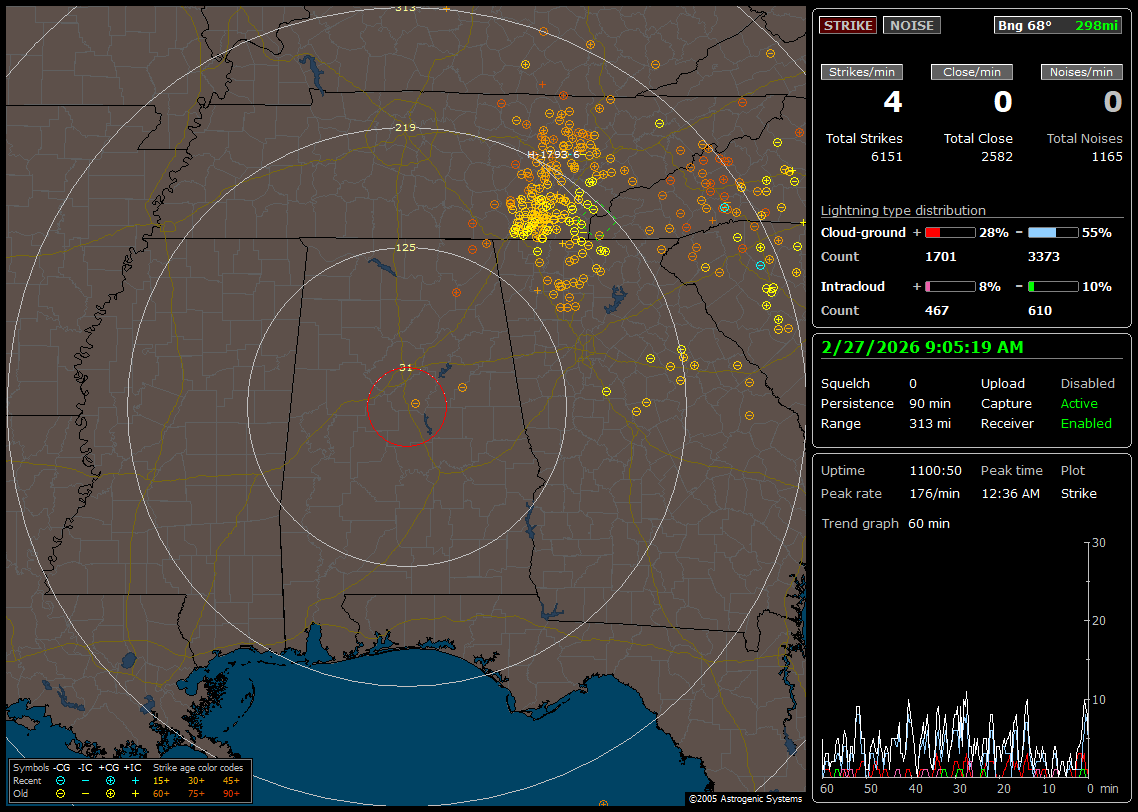This screenshot has width=1138, height=812.
Task: Click the 90+ strike age color code
Action: (229, 793)
